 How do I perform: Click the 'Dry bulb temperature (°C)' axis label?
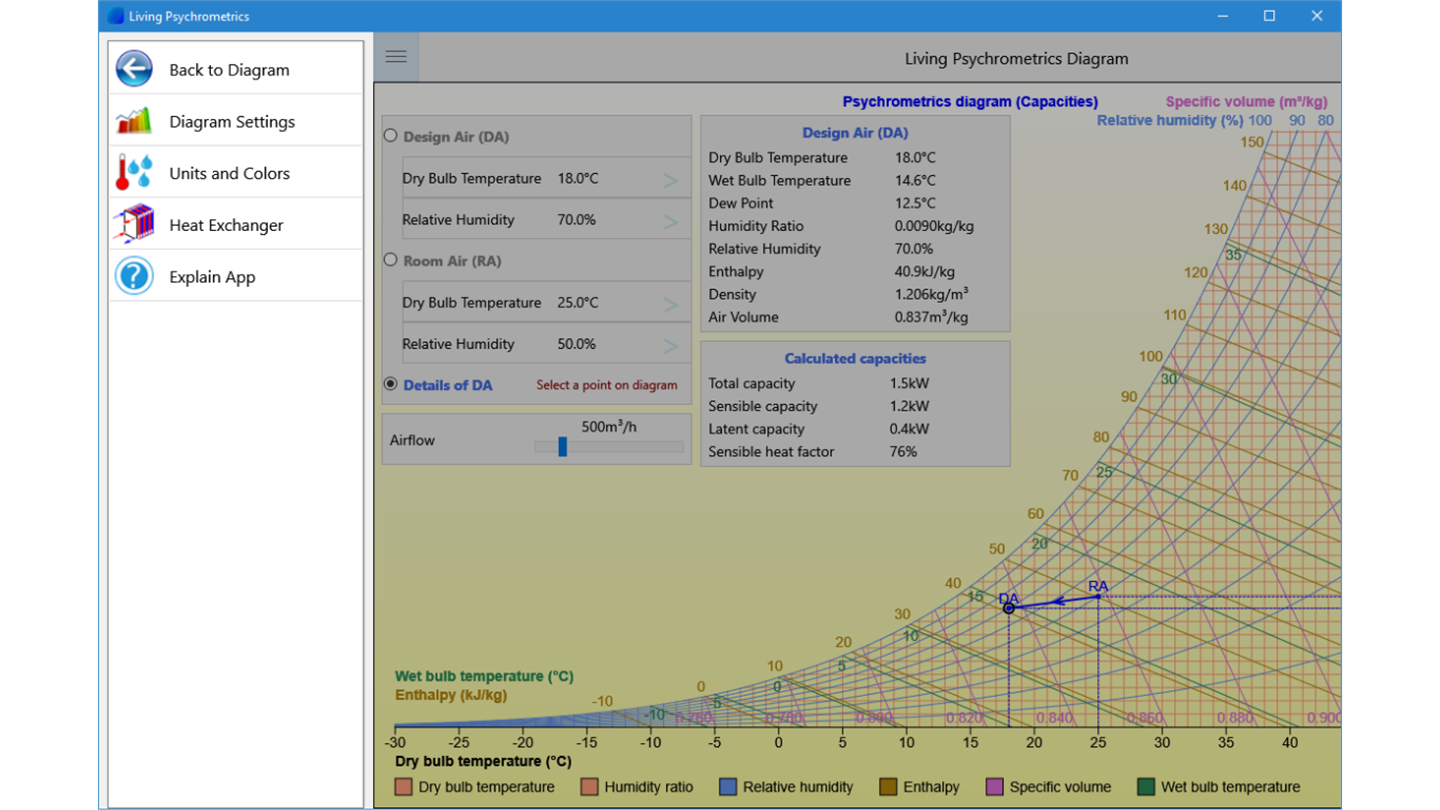click(x=483, y=761)
